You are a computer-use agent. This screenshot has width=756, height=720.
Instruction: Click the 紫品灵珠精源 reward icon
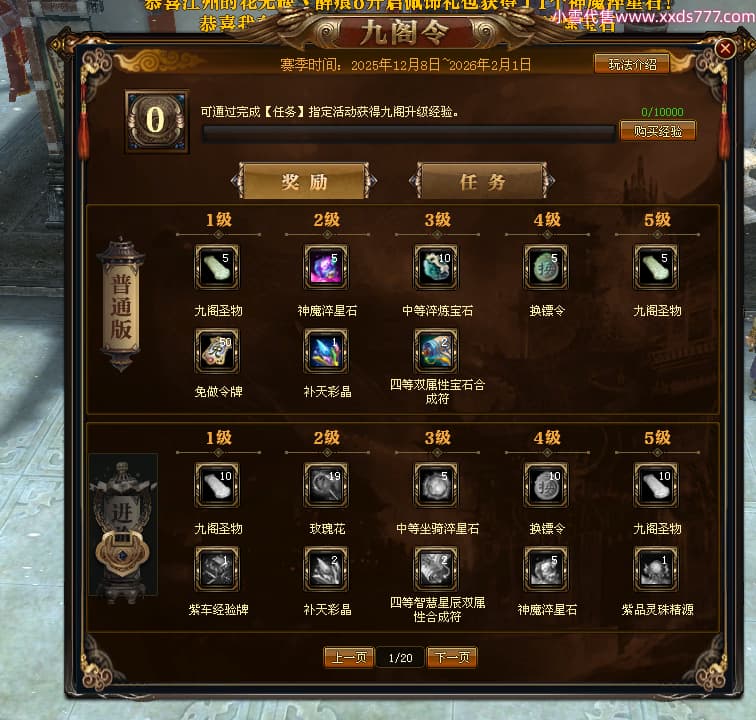point(656,569)
